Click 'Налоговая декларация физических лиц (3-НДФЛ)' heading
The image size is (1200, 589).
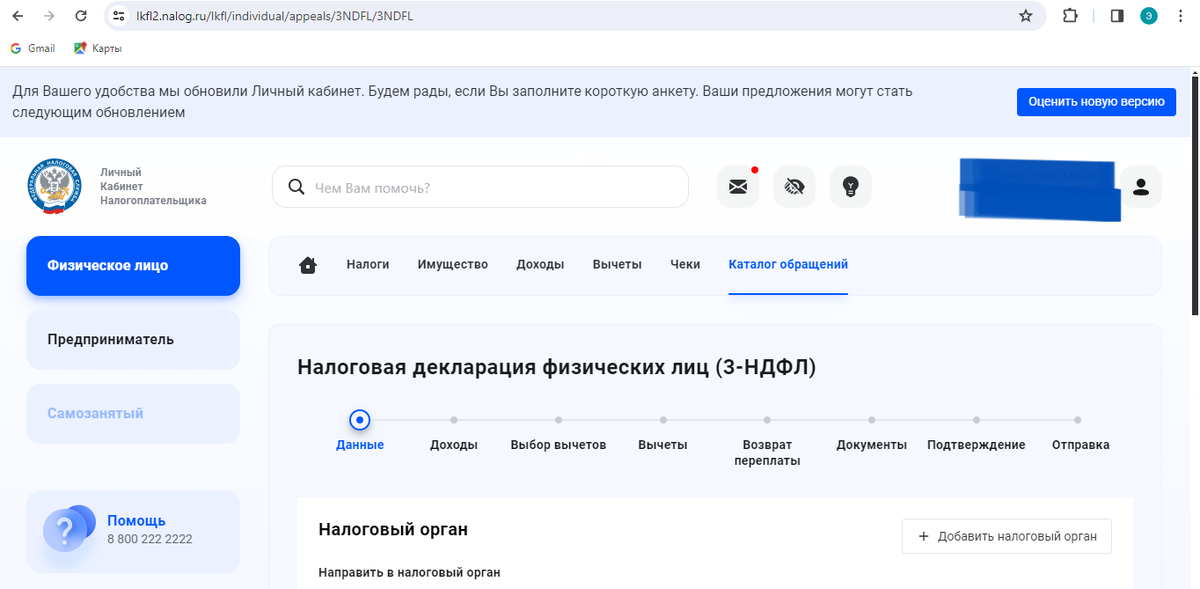tap(557, 367)
